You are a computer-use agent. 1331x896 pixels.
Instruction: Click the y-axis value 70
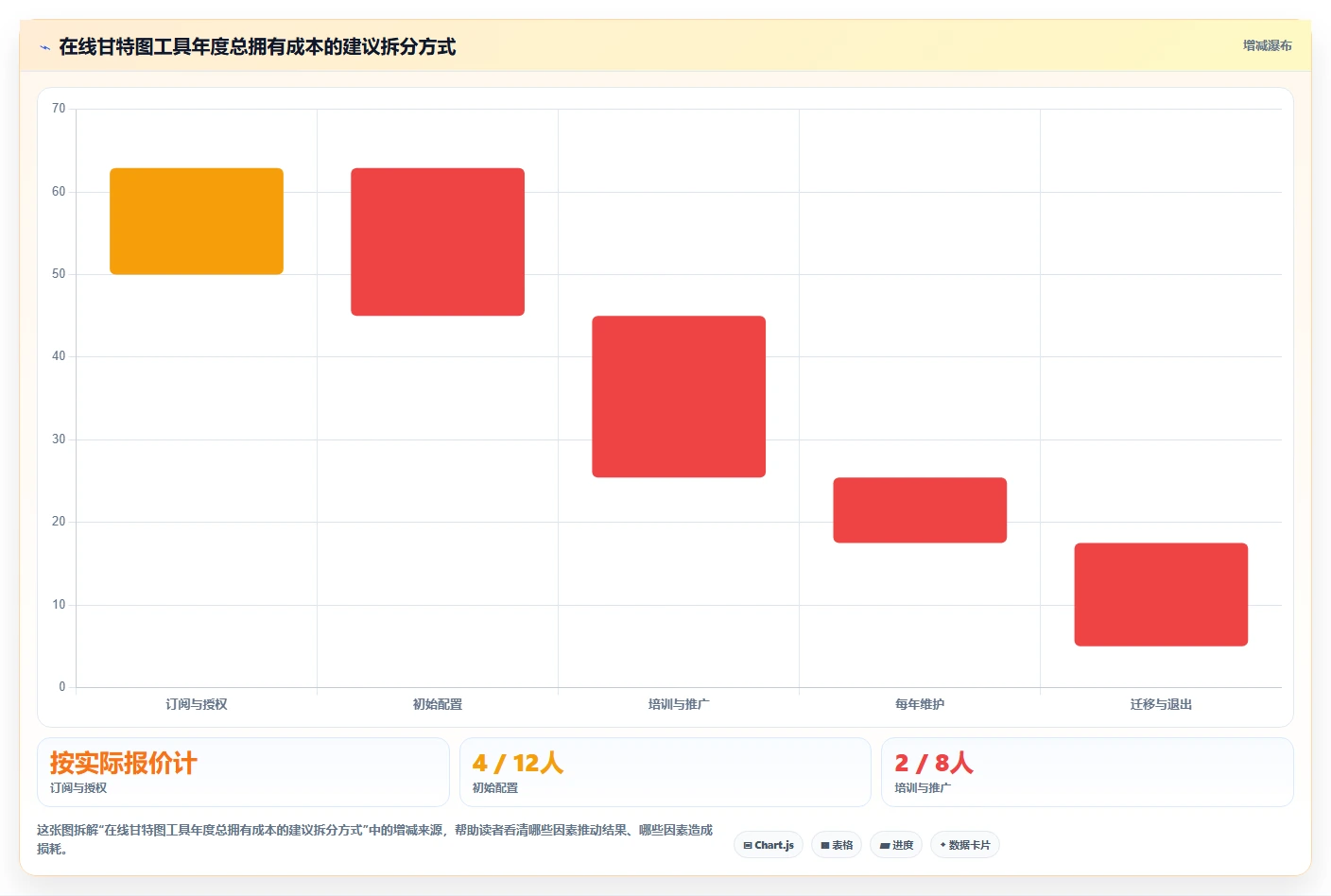(59, 109)
